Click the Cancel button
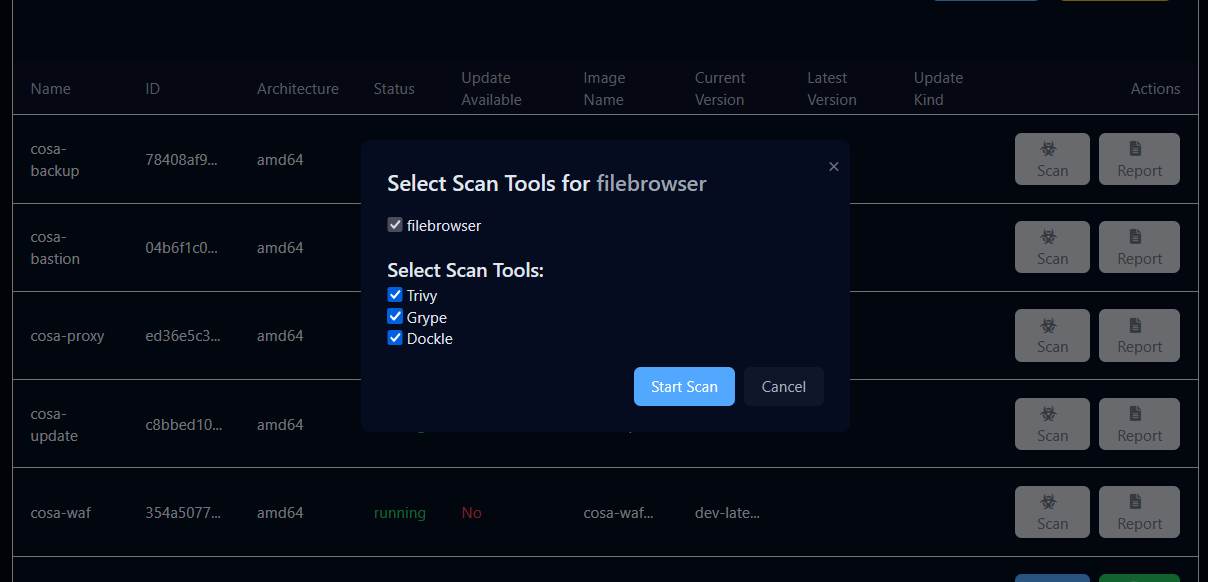This screenshot has height=582, width=1208. click(783, 387)
